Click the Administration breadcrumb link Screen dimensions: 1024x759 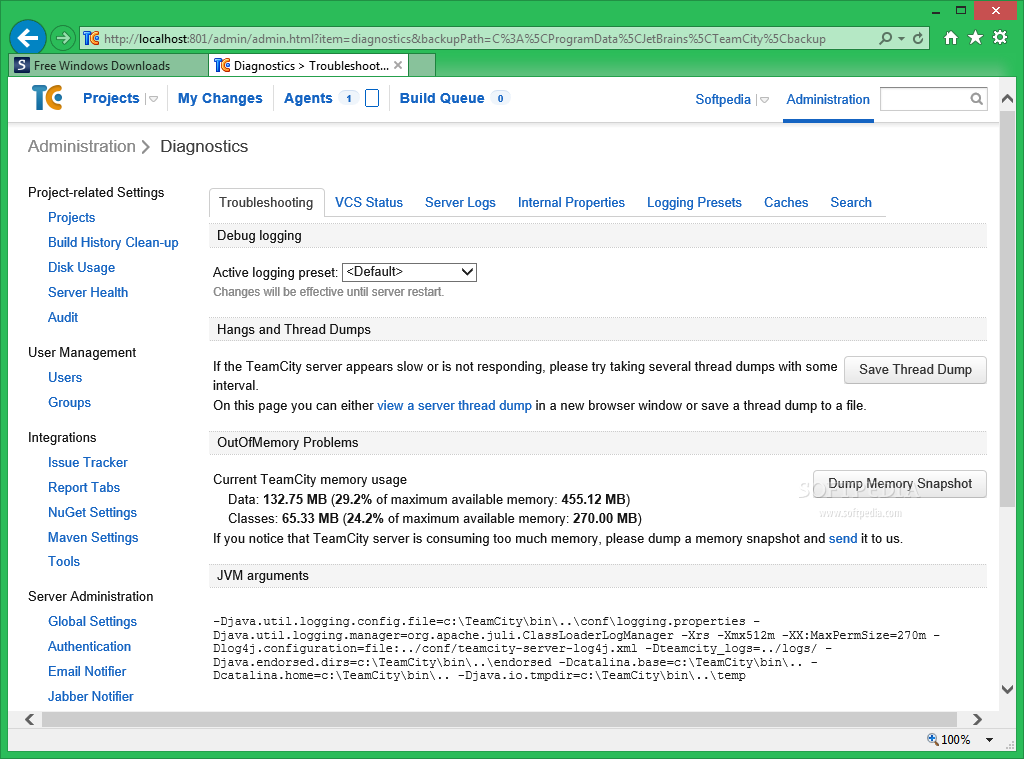[x=82, y=146]
